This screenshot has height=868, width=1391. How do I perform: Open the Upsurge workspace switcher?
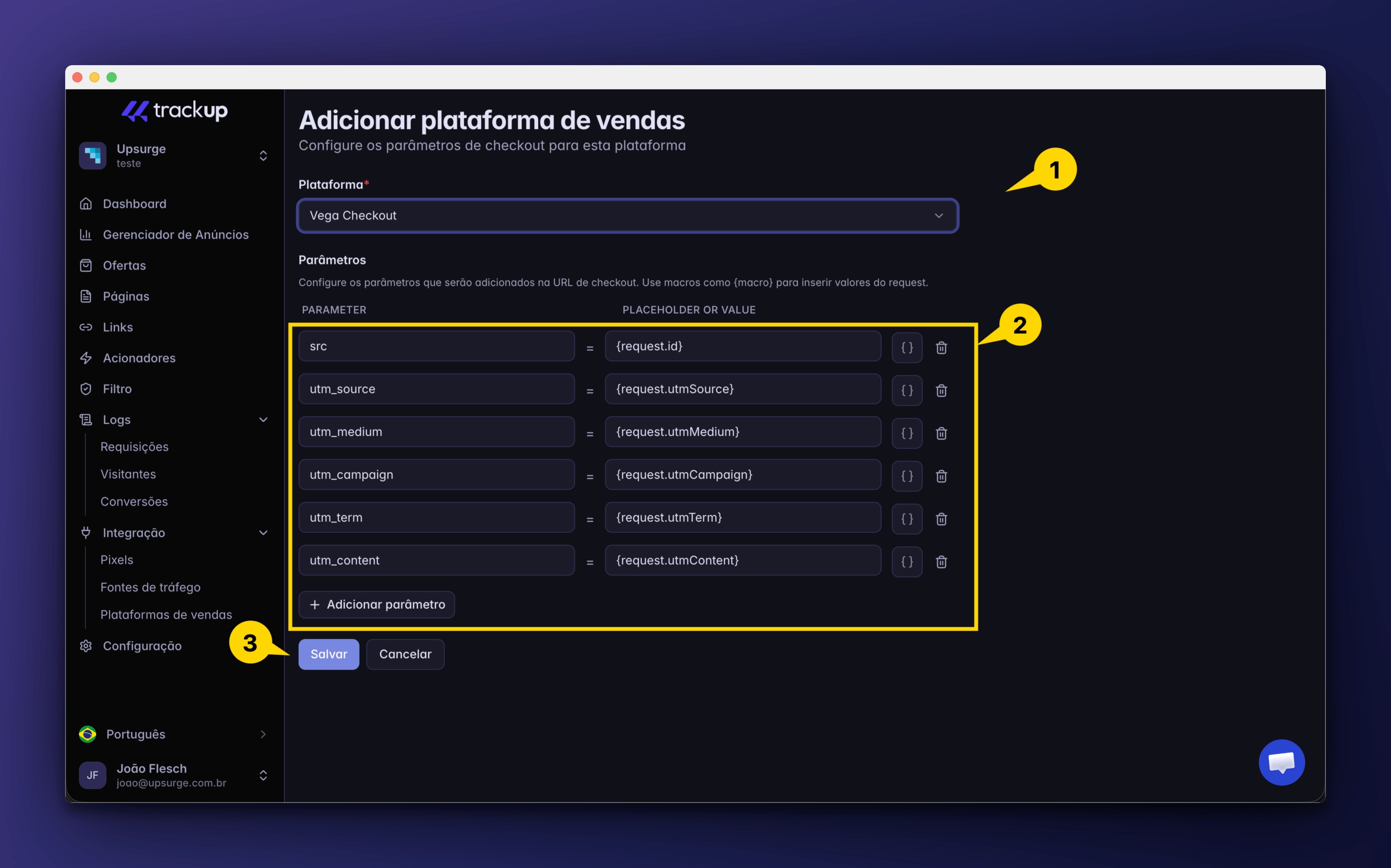(174, 156)
